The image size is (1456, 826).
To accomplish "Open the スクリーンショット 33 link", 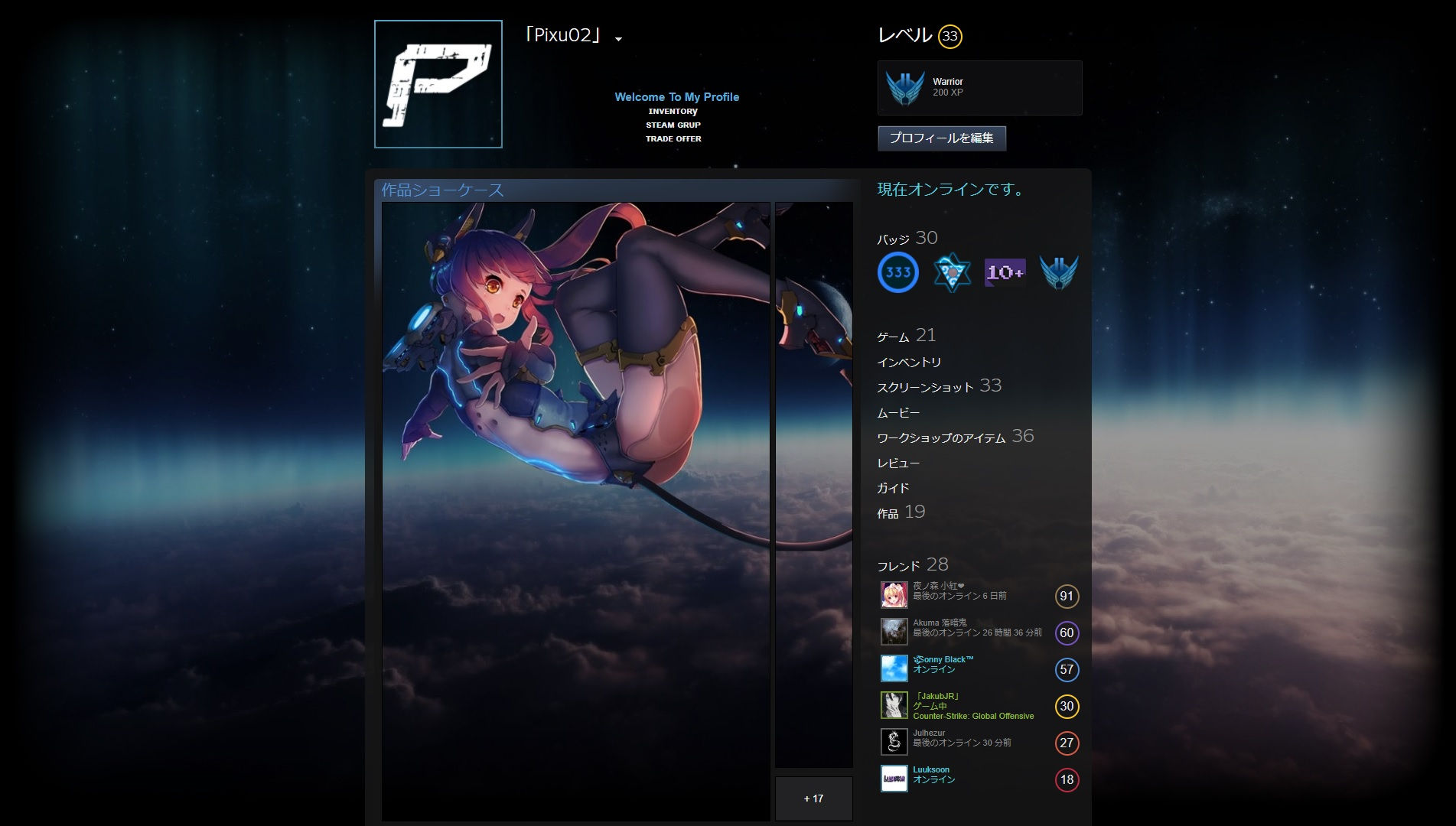I will [x=940, y=386].
